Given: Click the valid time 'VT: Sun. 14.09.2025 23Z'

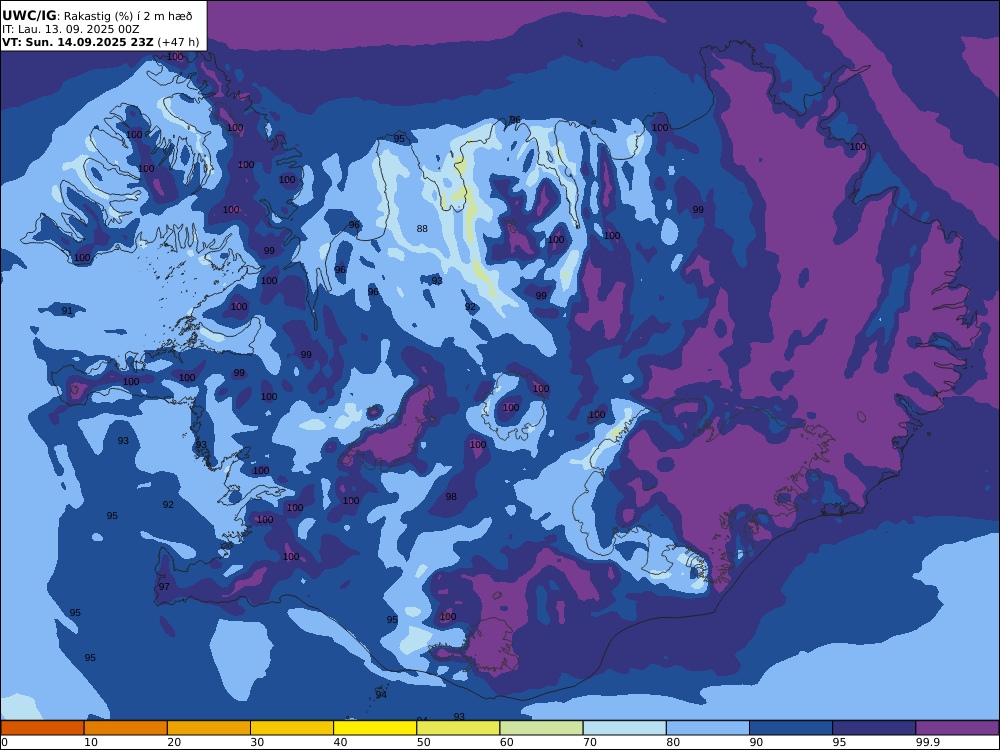Looking at the screenshot, I should click(78, 42).
